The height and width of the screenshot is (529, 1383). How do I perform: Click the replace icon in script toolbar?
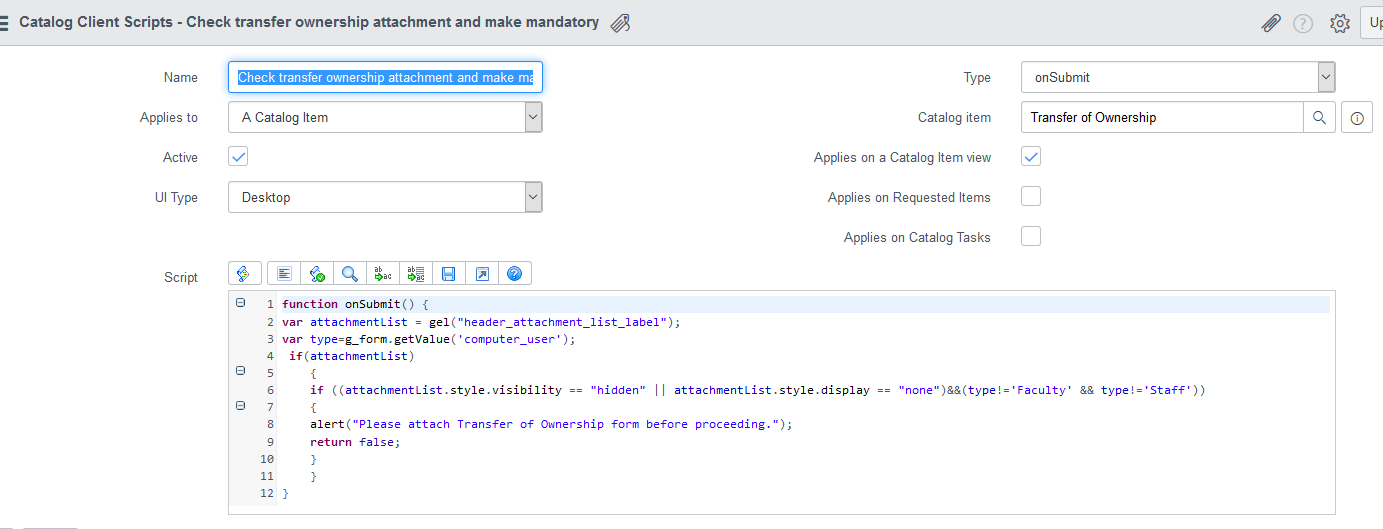(x=383, y=273)
